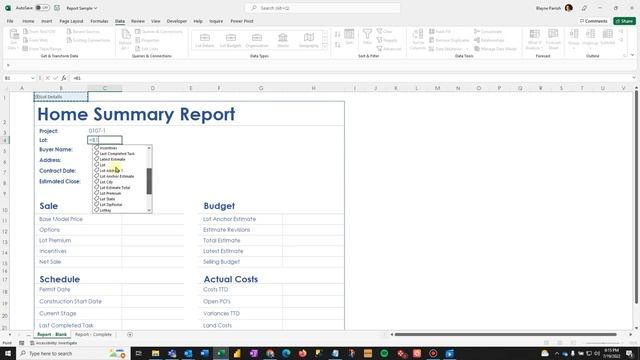Viewport: 640px width, 360px height.
Task: Click the Comments button
Action: click(x=593, y=21)
